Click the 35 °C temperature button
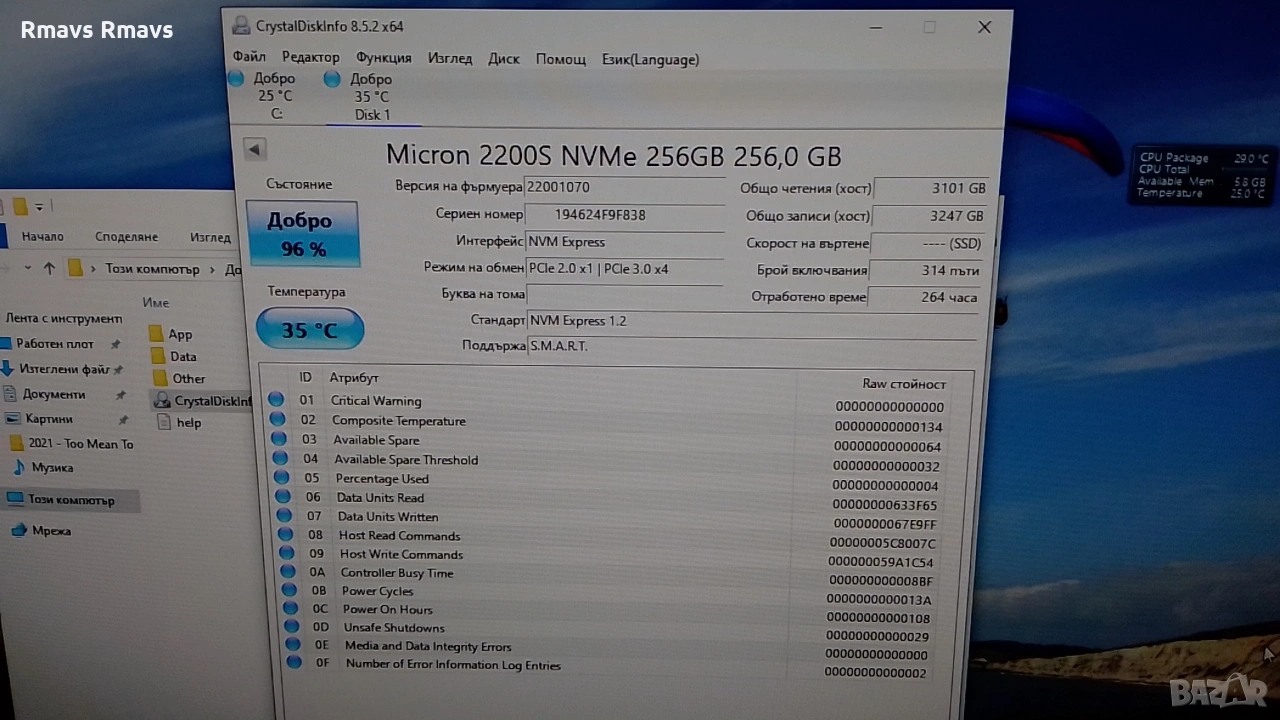Image resolution: width=1280 pixels, height=720 pixels. click(309, 329)
